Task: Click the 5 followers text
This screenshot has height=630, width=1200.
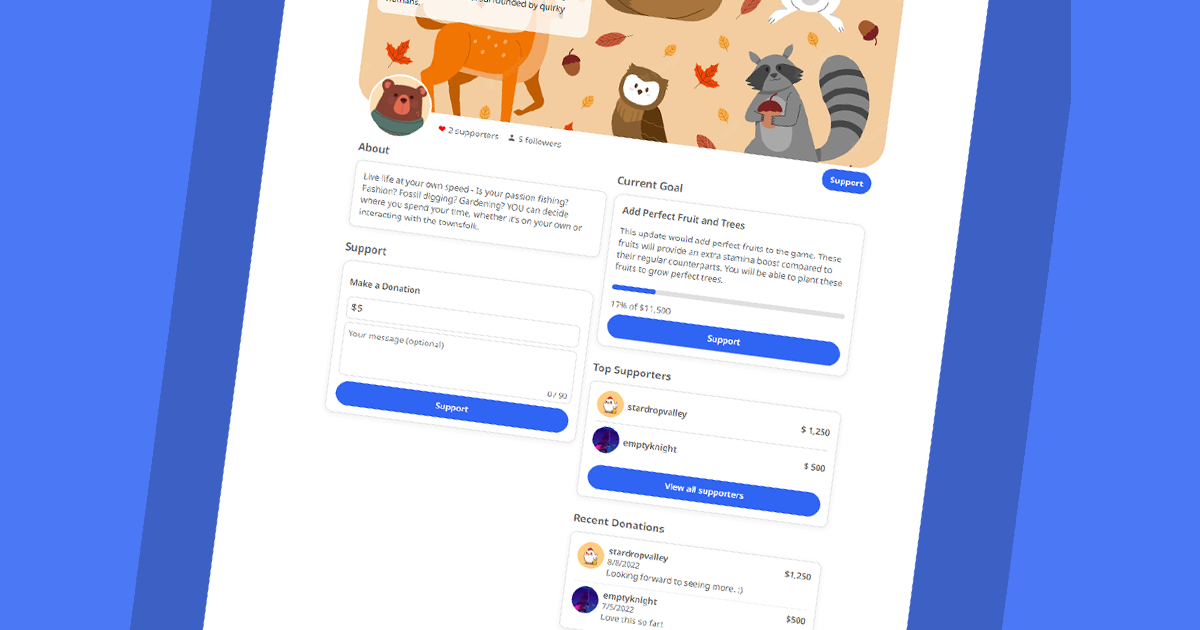Action: click(x=540, y=141)
